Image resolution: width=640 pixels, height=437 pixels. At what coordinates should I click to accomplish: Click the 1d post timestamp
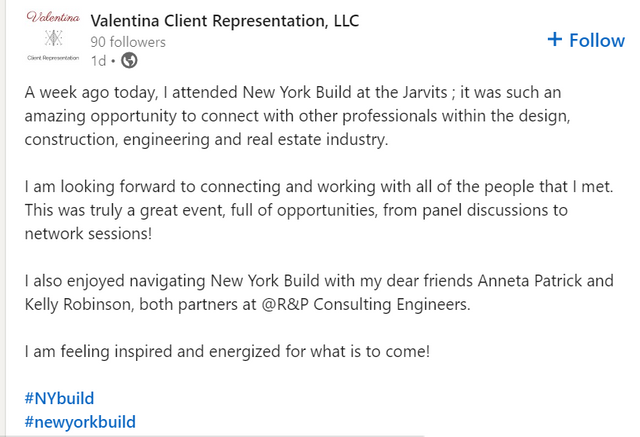click(x=98, y=61)
